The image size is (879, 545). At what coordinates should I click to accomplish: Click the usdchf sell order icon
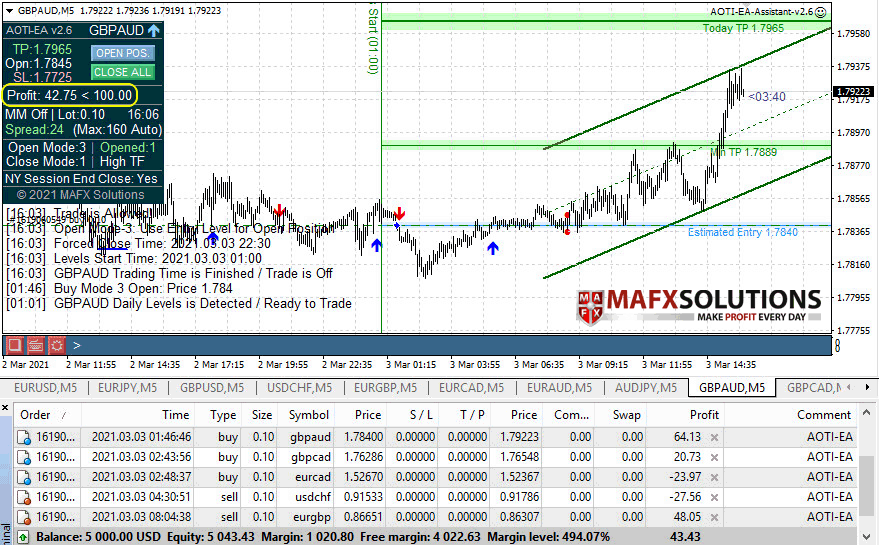pos(24,497)
